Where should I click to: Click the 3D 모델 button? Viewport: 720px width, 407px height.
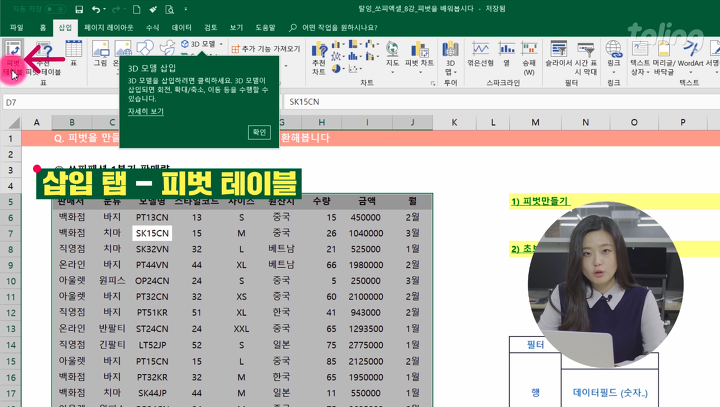(198, 44)
